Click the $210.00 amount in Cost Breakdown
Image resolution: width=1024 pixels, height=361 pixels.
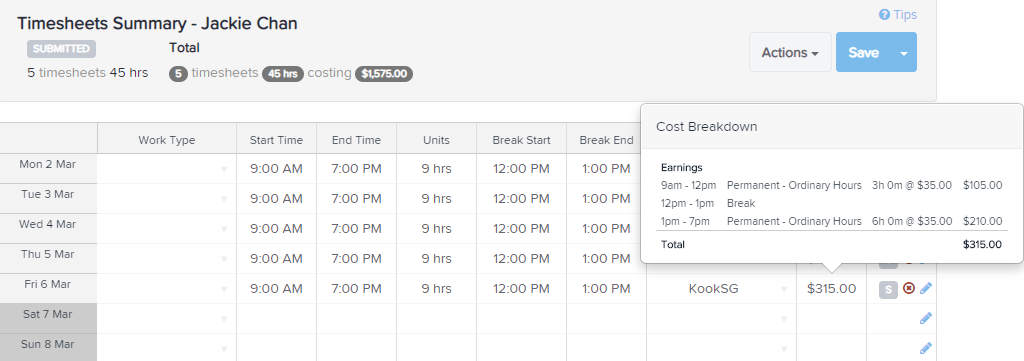982,221
